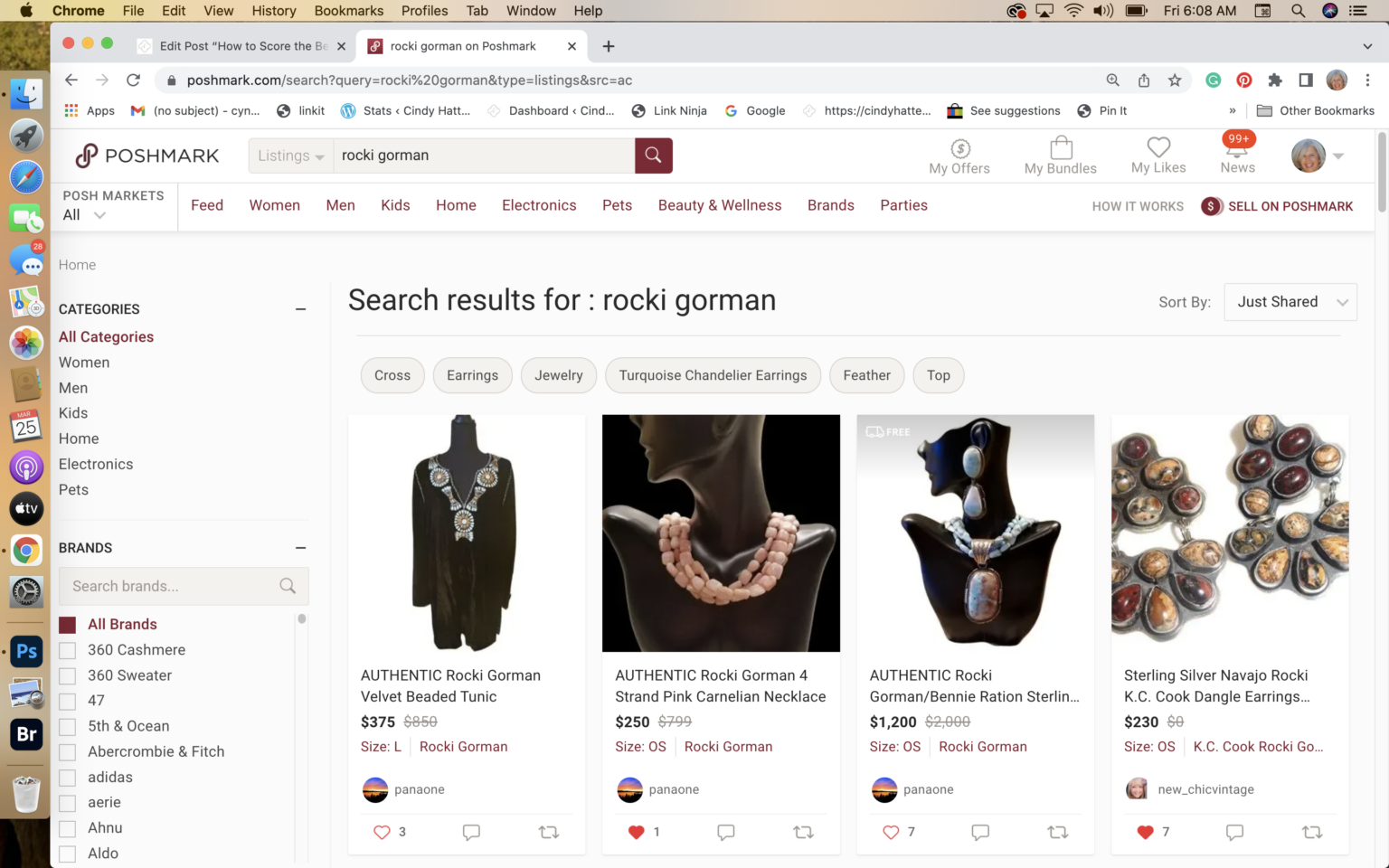Check the adidas brand checkbox
The height and width of the screenshot is (868, 1389).
(67, 778)
